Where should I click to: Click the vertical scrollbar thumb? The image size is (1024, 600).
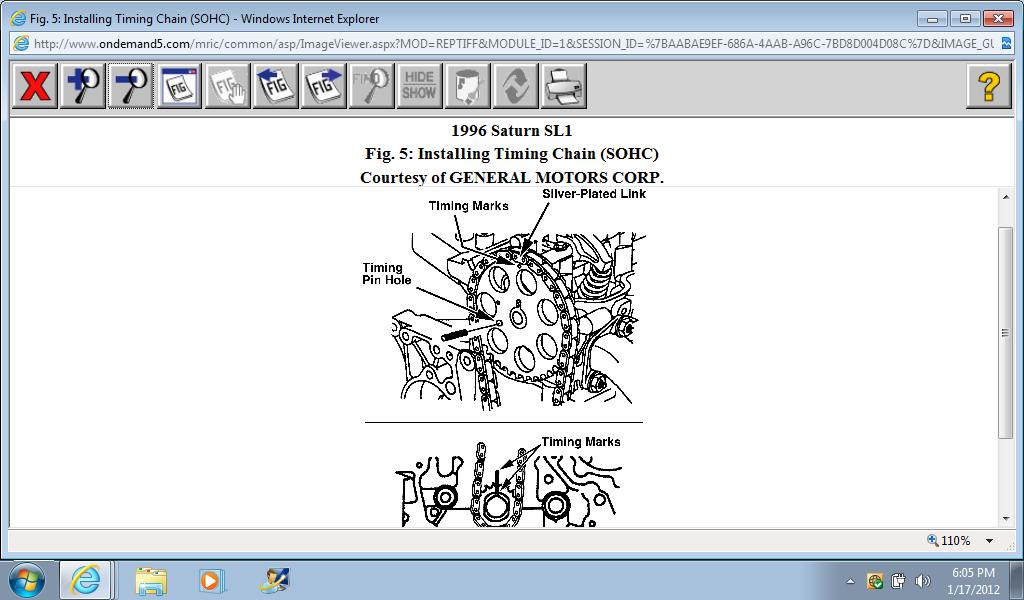click(x=1006, y=332)
